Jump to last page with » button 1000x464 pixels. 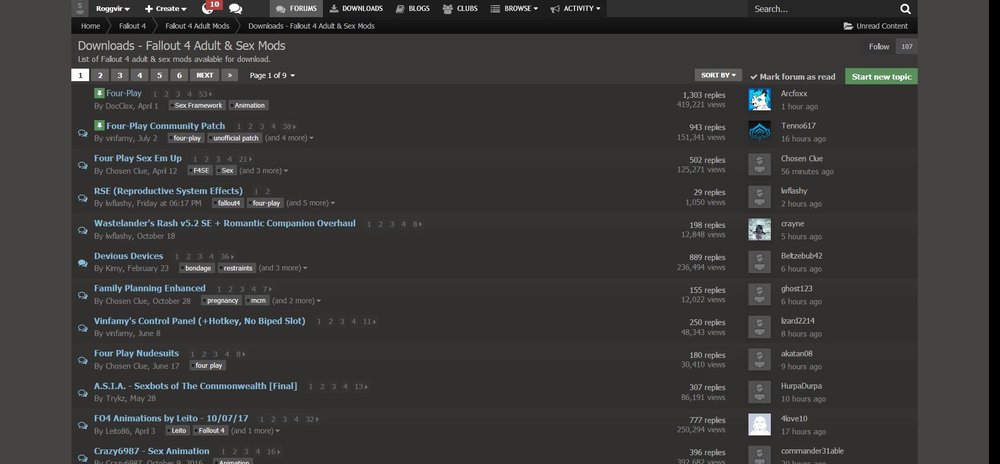pyautogui.click(x=230, y=75)
